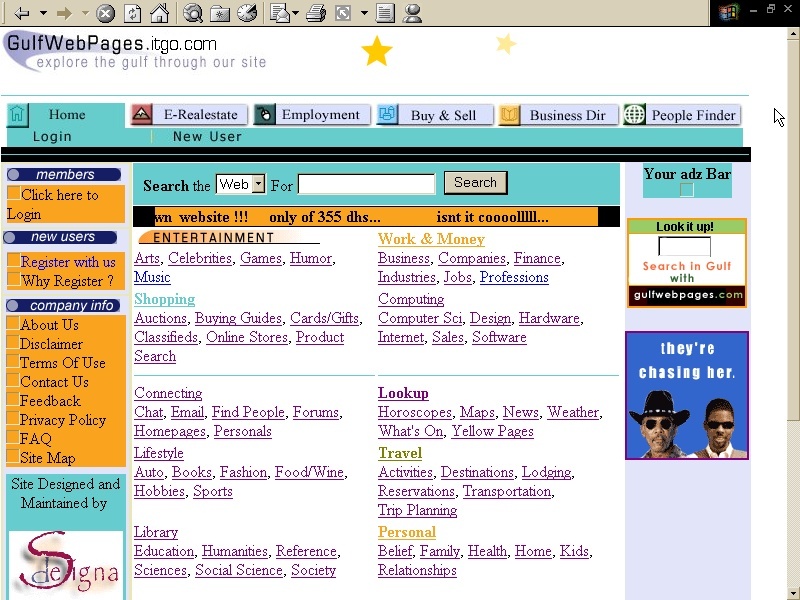Open the Home navigation tab
Viewport: 800px width, 600px height.
coord(66,115)
